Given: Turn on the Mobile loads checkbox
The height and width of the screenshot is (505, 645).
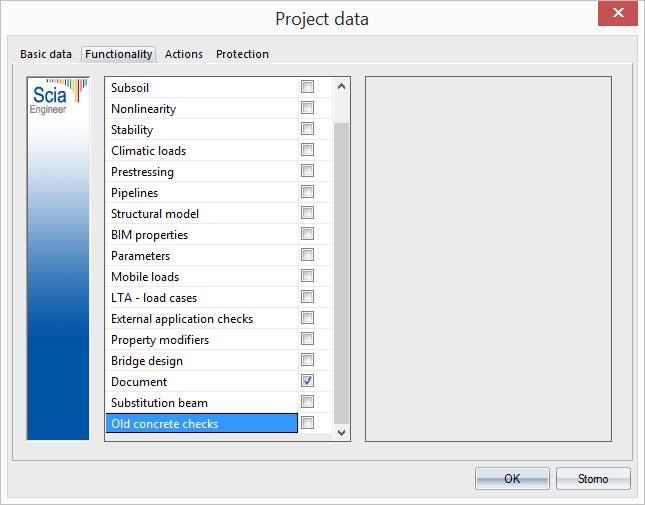Looking at the screenshot, I should (307, 276).
